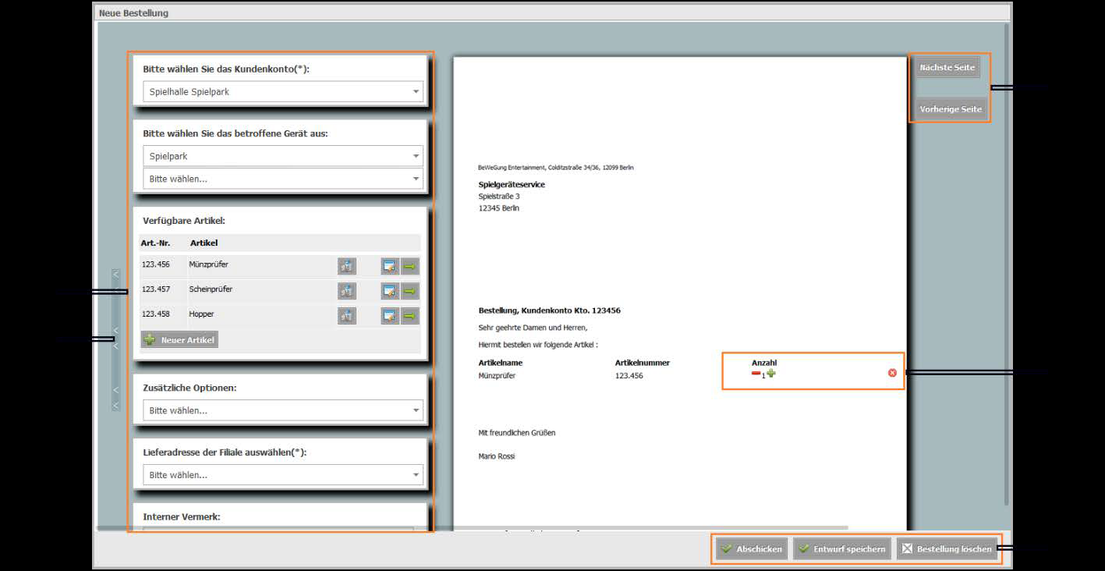
Task: Remove Münzprüfer from order via red X icon
Action: 892,372
